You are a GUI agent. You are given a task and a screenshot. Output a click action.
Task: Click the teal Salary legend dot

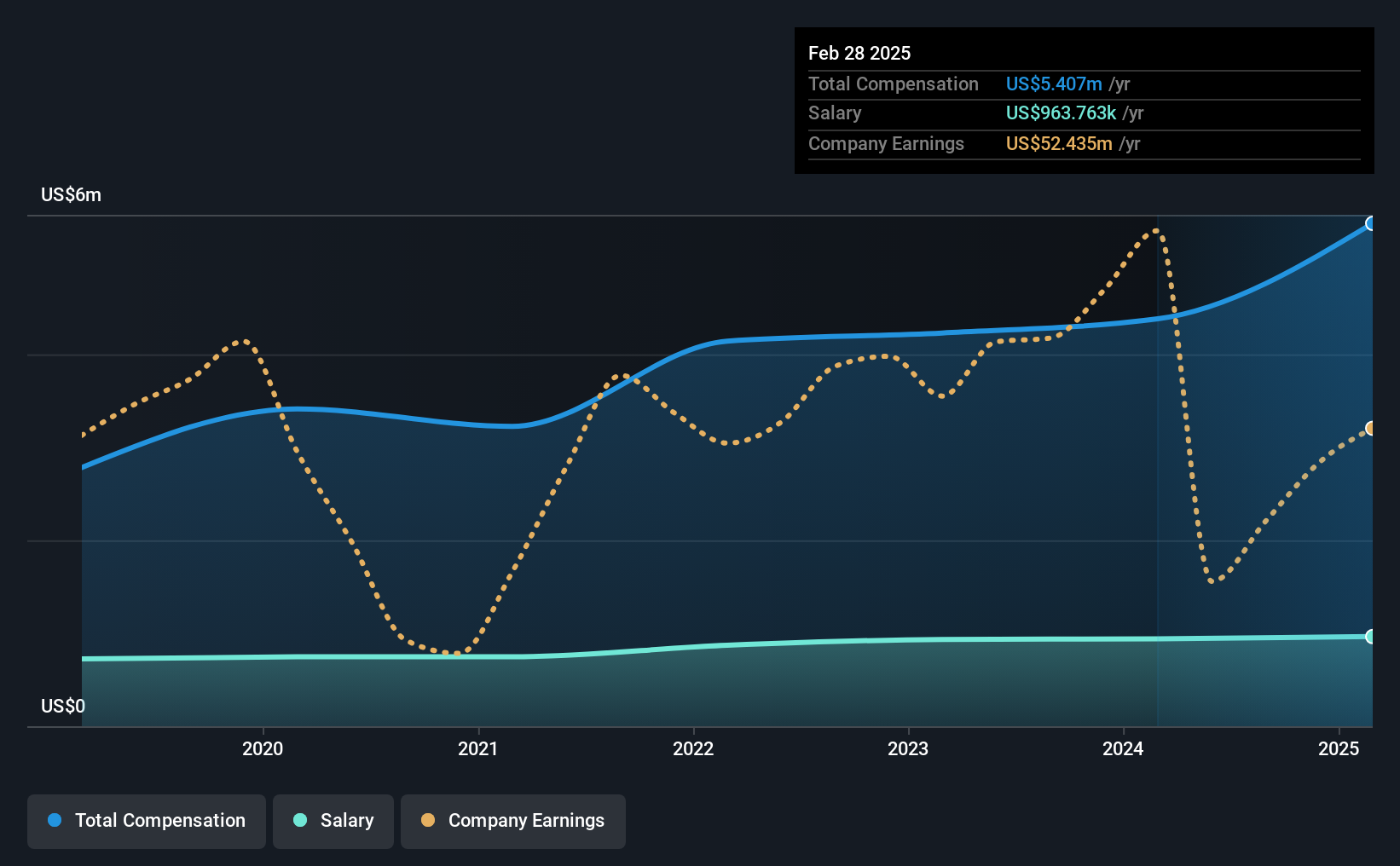300,820
